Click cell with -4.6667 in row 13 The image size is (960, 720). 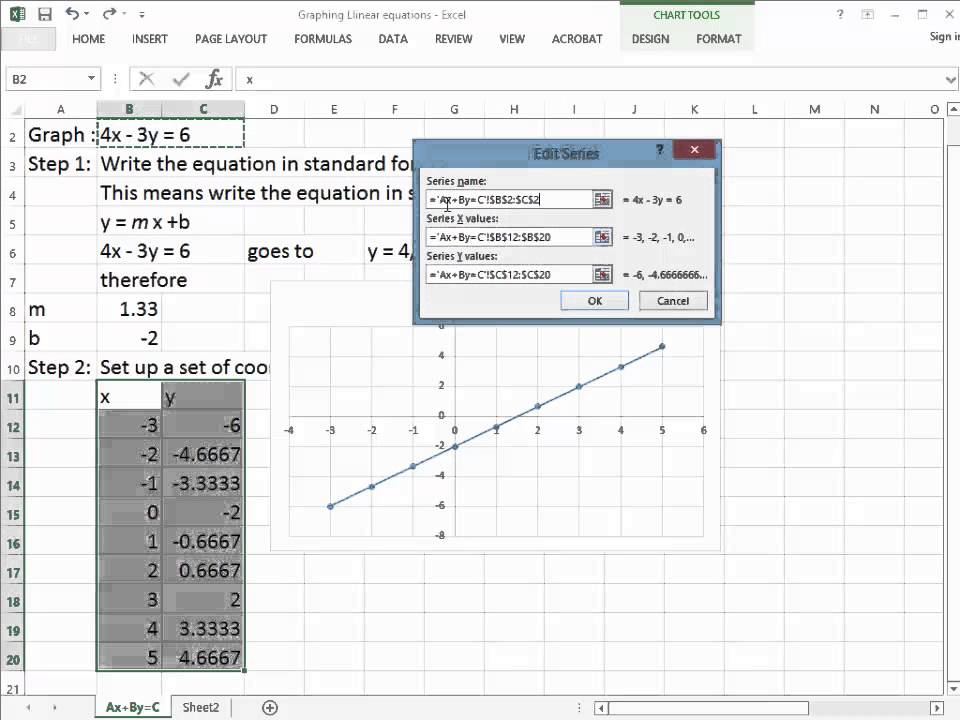click(203, 455)
